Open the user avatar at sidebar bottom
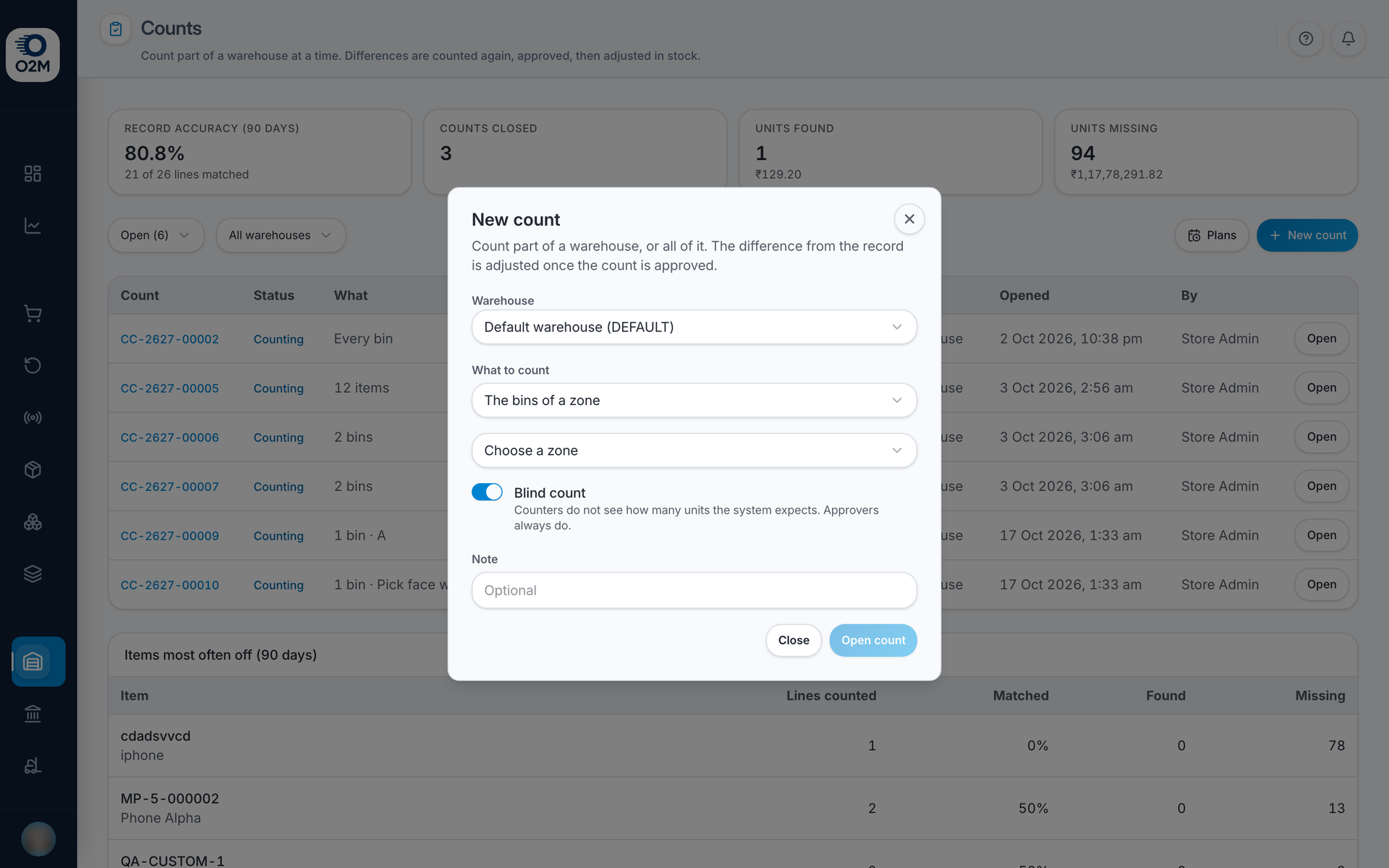 coord(38,839)
